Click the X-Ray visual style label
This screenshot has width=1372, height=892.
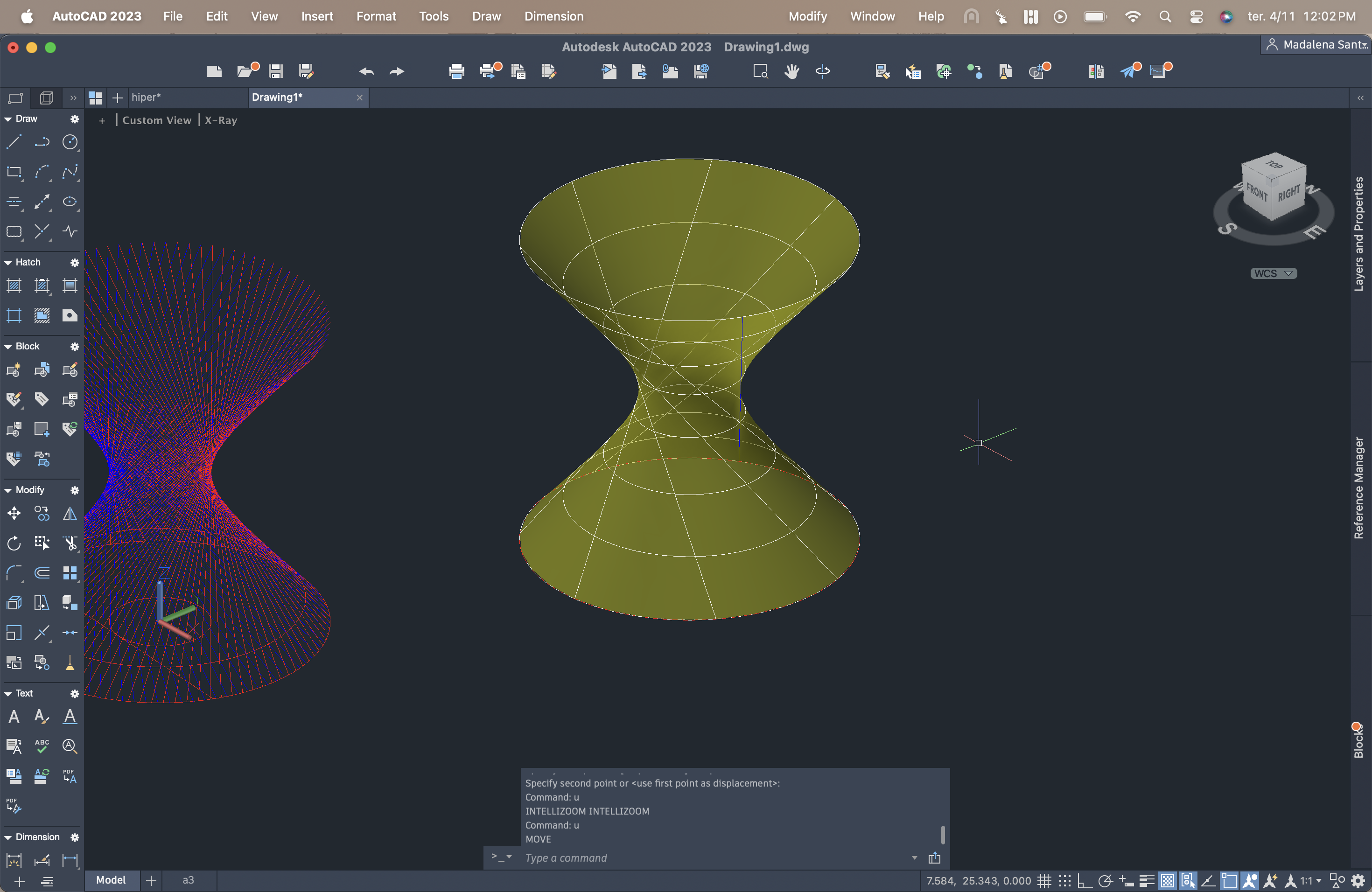(x=221, y=120)
